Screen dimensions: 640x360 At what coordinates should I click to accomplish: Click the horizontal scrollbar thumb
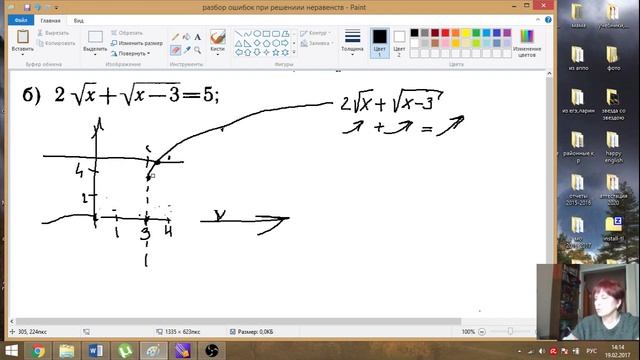coord(238,322)
